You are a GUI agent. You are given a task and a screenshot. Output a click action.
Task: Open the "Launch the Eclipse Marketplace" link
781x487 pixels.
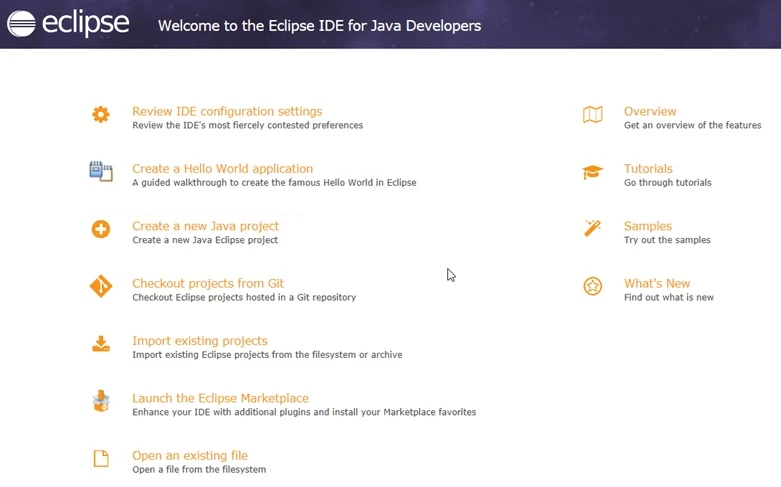pos(220,398)
